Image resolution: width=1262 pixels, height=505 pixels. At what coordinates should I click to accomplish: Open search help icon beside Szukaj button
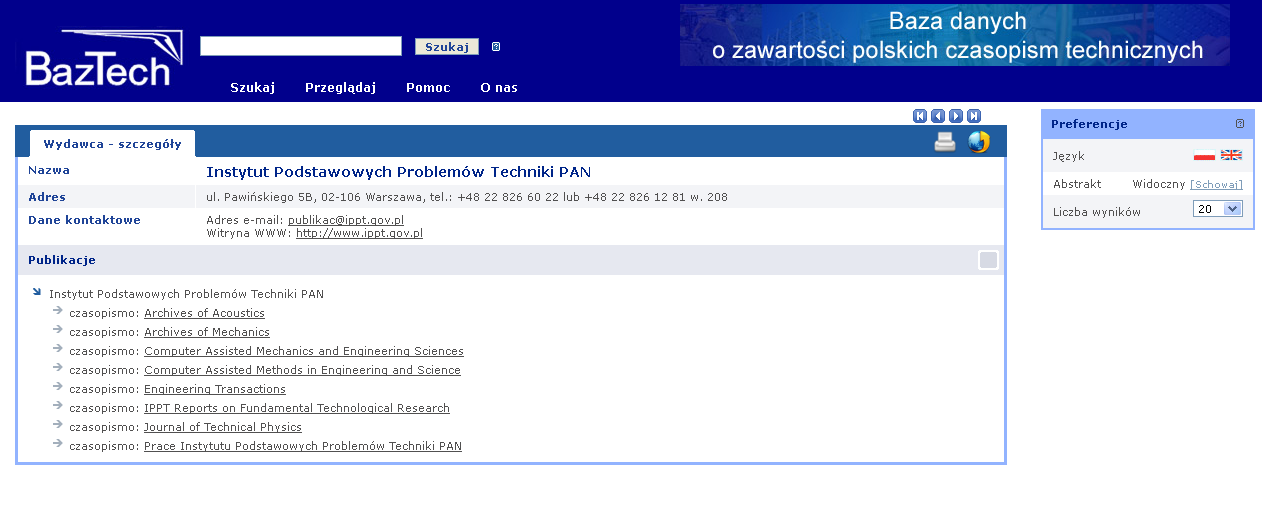[496, 47]
